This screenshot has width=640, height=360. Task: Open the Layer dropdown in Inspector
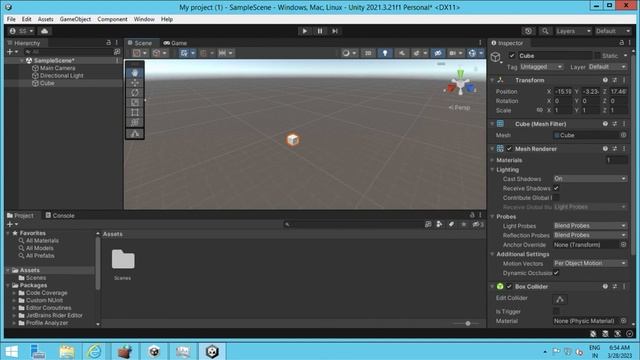tap(607, 67)
